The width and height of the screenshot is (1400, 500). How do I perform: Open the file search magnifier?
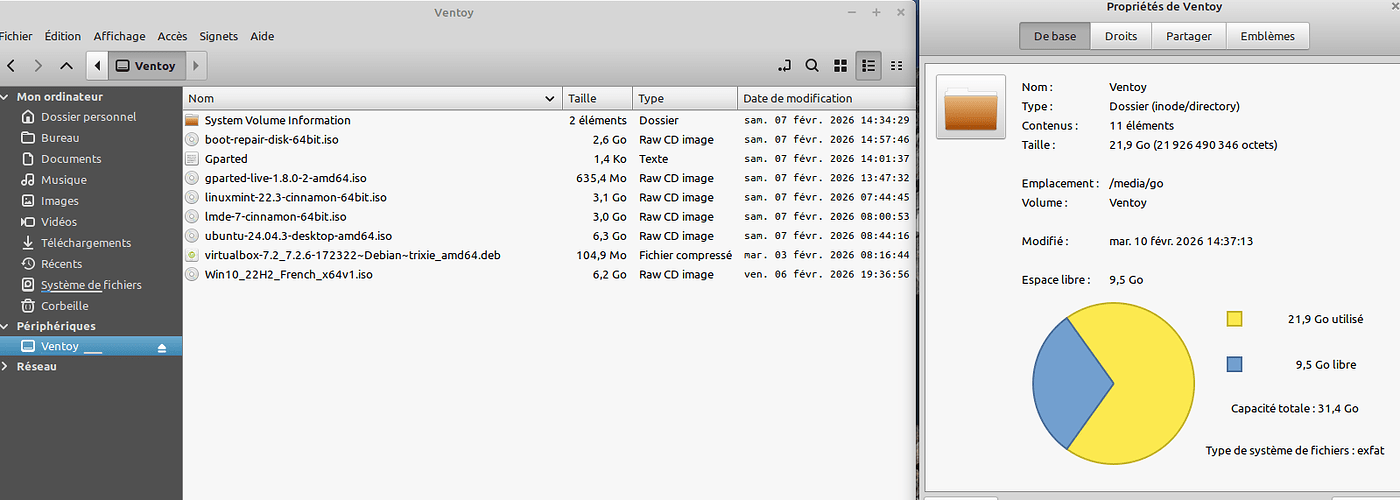[812, 66]
